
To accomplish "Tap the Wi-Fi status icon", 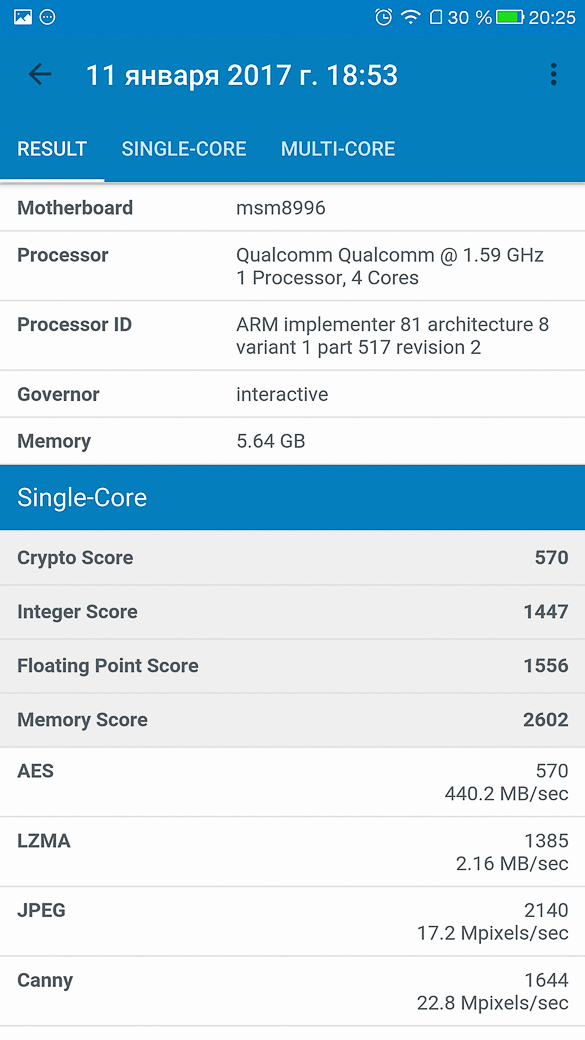I will tap(411, 17).
